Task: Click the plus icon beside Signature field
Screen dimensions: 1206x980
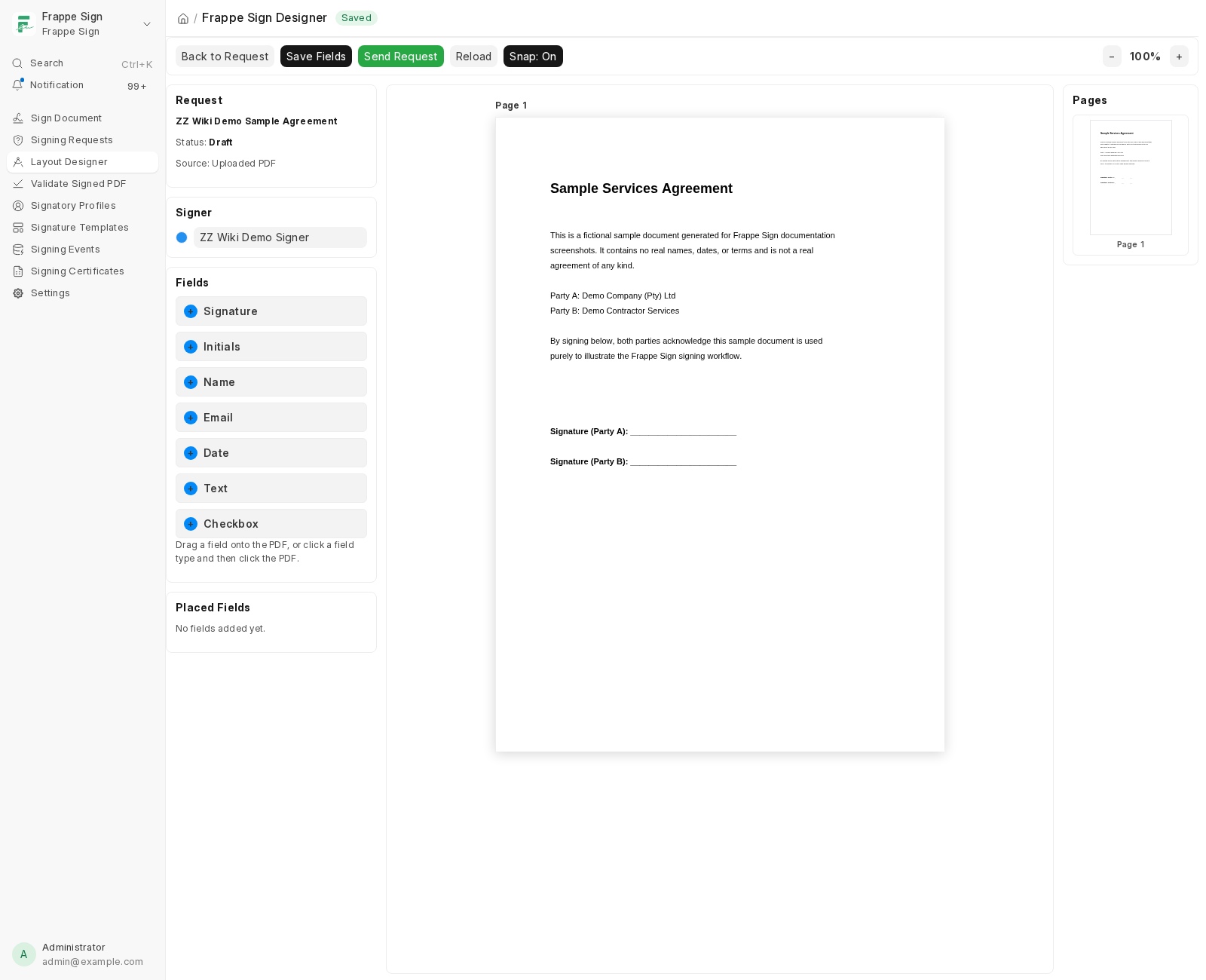Action: pos(191,311)
